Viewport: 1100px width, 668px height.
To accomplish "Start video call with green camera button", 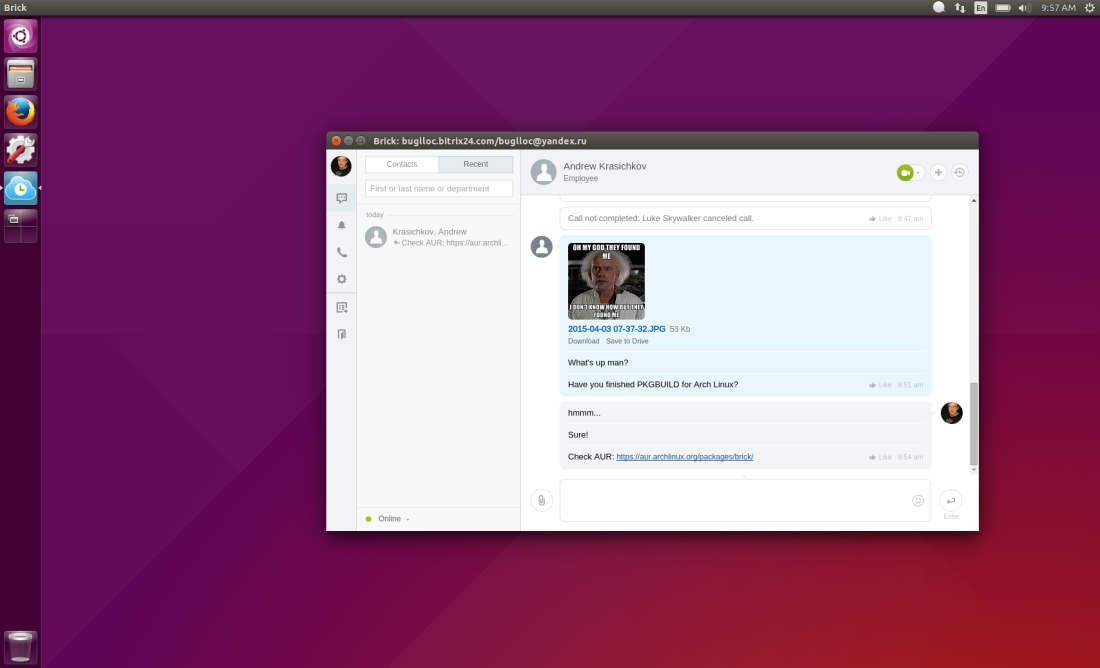I will [905, 173].
